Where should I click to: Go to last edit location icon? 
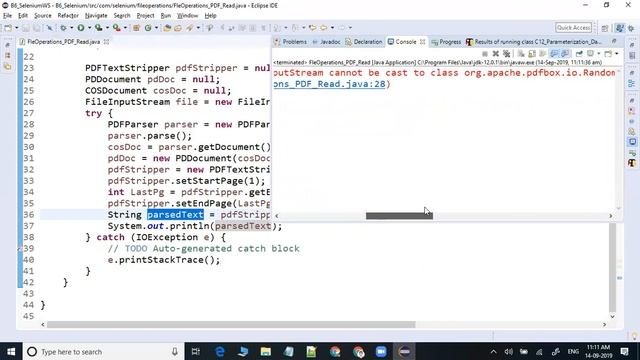pyautogui.click(x=312, y=28)
